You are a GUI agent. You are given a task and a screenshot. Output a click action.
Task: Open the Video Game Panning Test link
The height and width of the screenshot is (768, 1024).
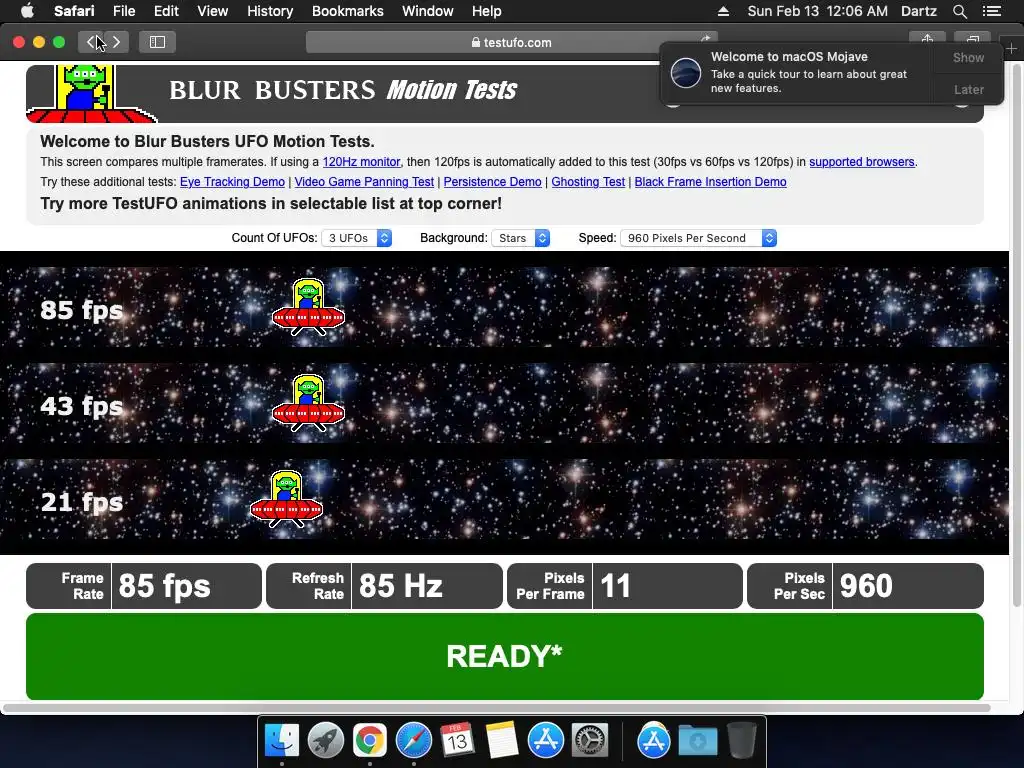[364, 182]
